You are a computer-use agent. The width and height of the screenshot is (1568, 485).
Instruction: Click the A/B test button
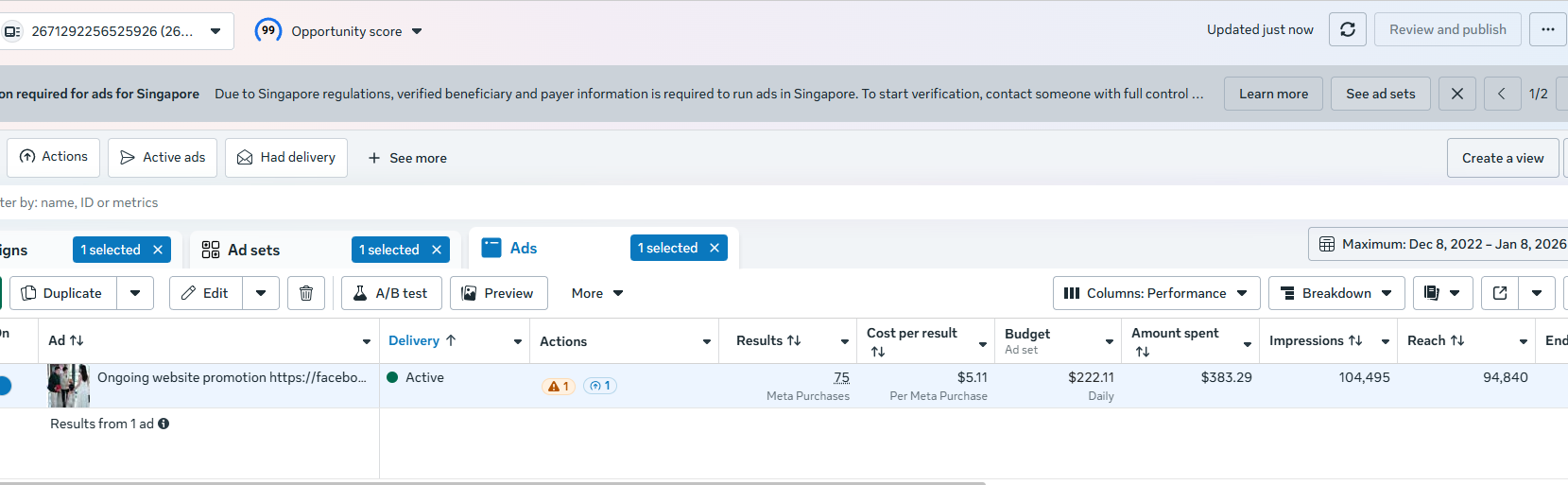[390, 293]
